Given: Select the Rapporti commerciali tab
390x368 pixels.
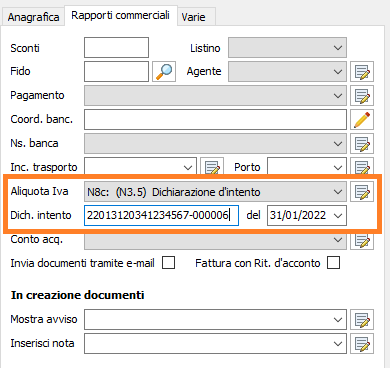Looking at the screenshot, I should tap(121, 15).
